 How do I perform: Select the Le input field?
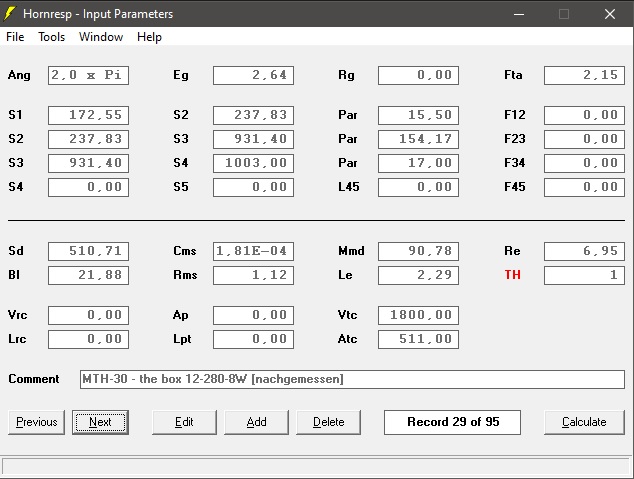point(418,275)
